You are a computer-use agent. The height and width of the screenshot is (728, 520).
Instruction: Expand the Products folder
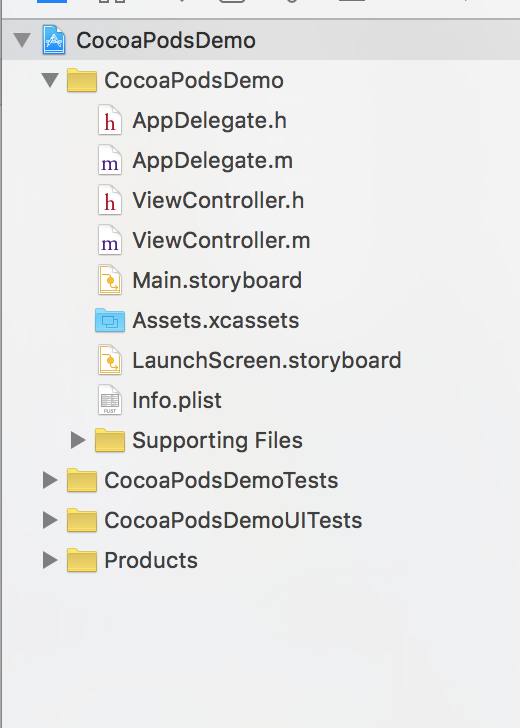(x=50, y=560)
